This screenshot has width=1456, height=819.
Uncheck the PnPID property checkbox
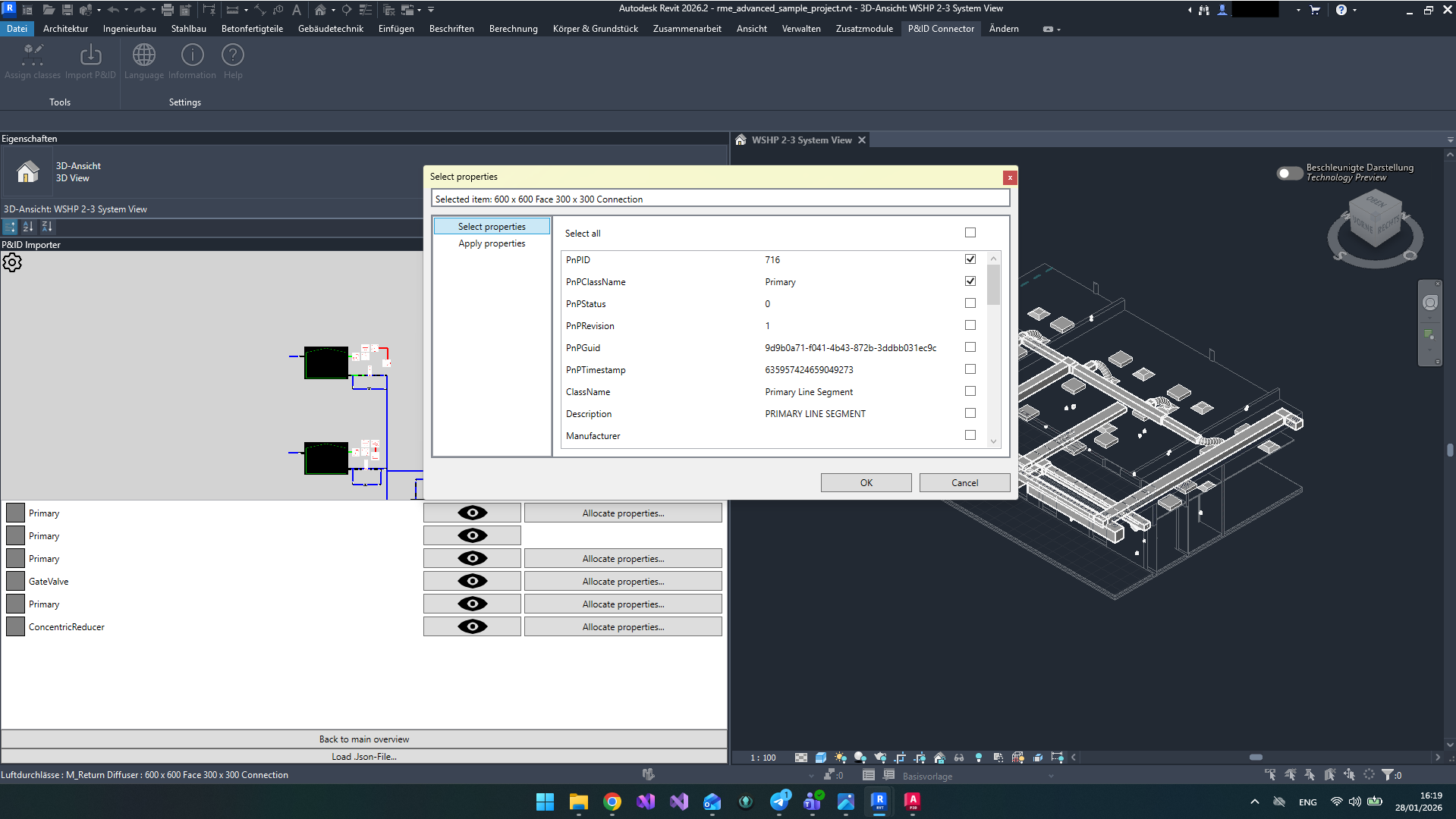(970, 259)
